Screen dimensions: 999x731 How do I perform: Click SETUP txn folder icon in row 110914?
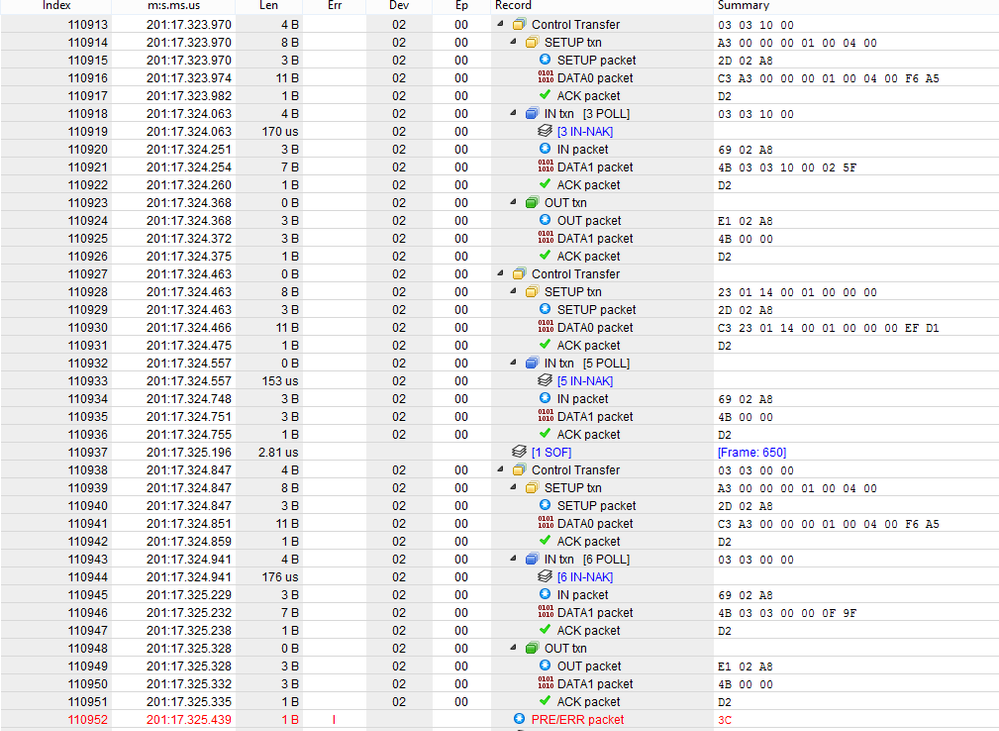pos(532,42)
